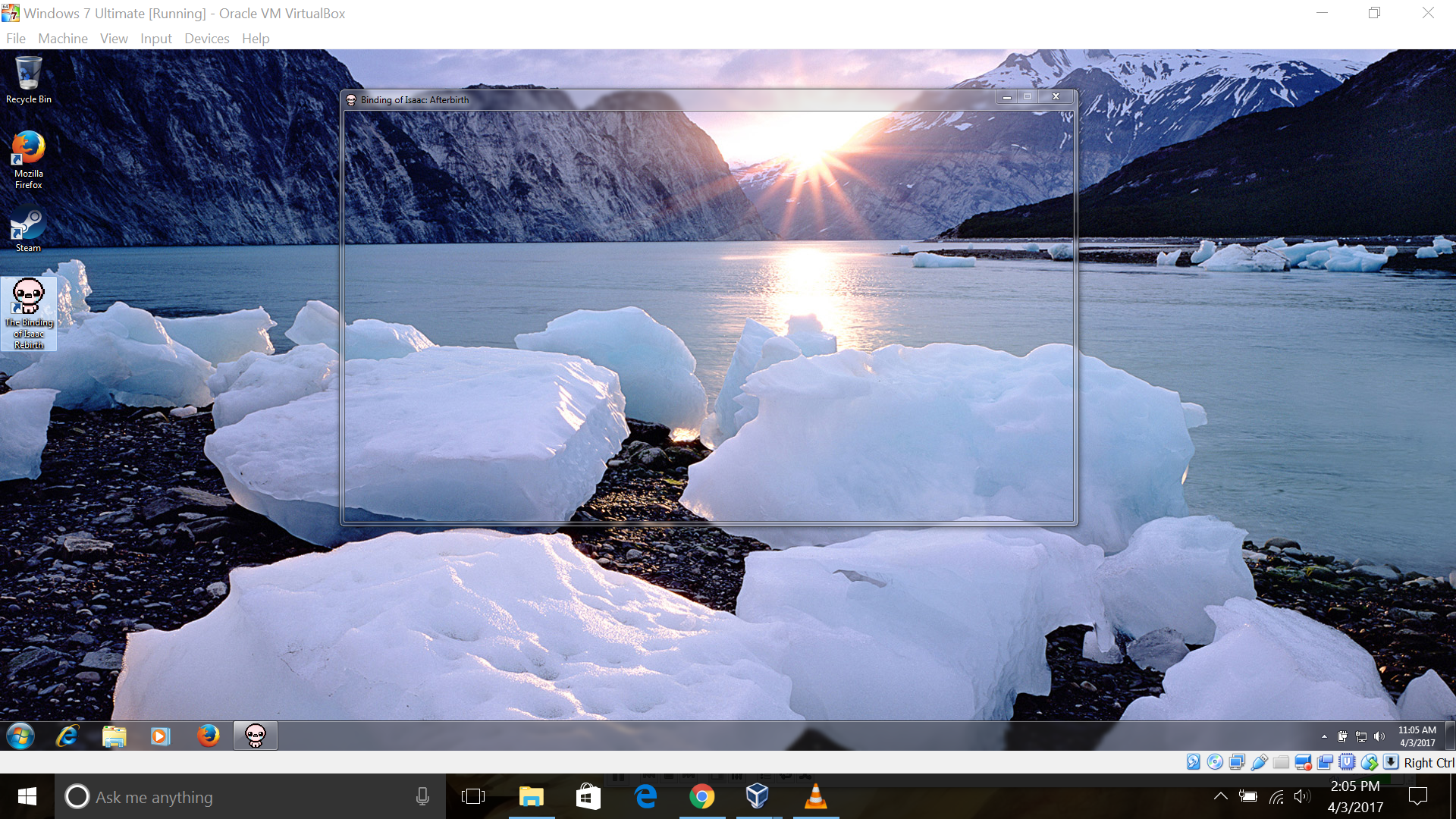Click the Cortana Ask me anything box
1456x819 pixels.
coord(250,796)
